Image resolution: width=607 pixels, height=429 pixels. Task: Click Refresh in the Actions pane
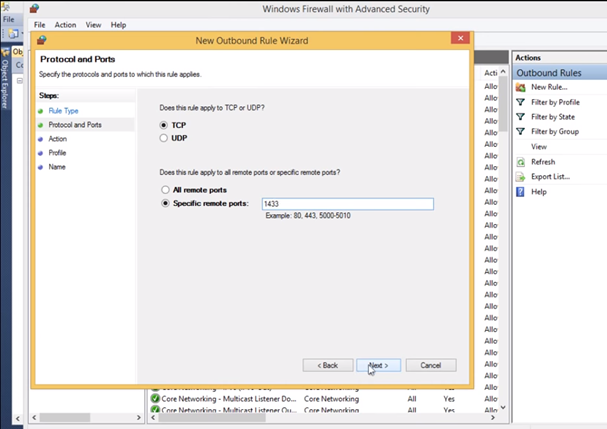tap(543, 162)
